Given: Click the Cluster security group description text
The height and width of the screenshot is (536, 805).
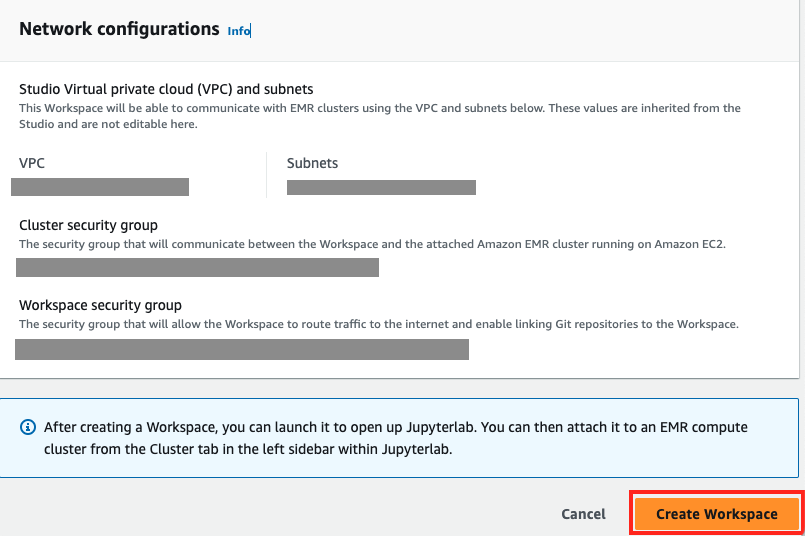Looking at the screenshot, I should click(372, 244).
